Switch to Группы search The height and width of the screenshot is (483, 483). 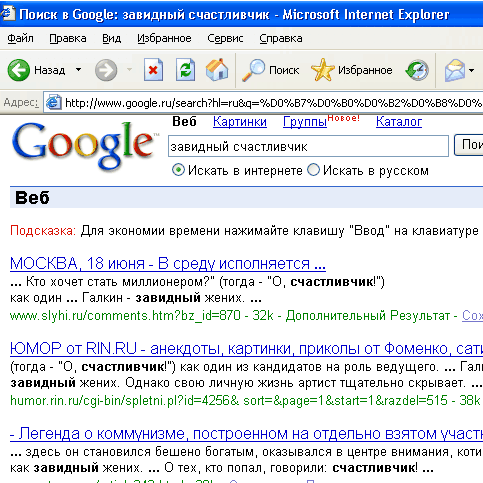coord(305,122)
